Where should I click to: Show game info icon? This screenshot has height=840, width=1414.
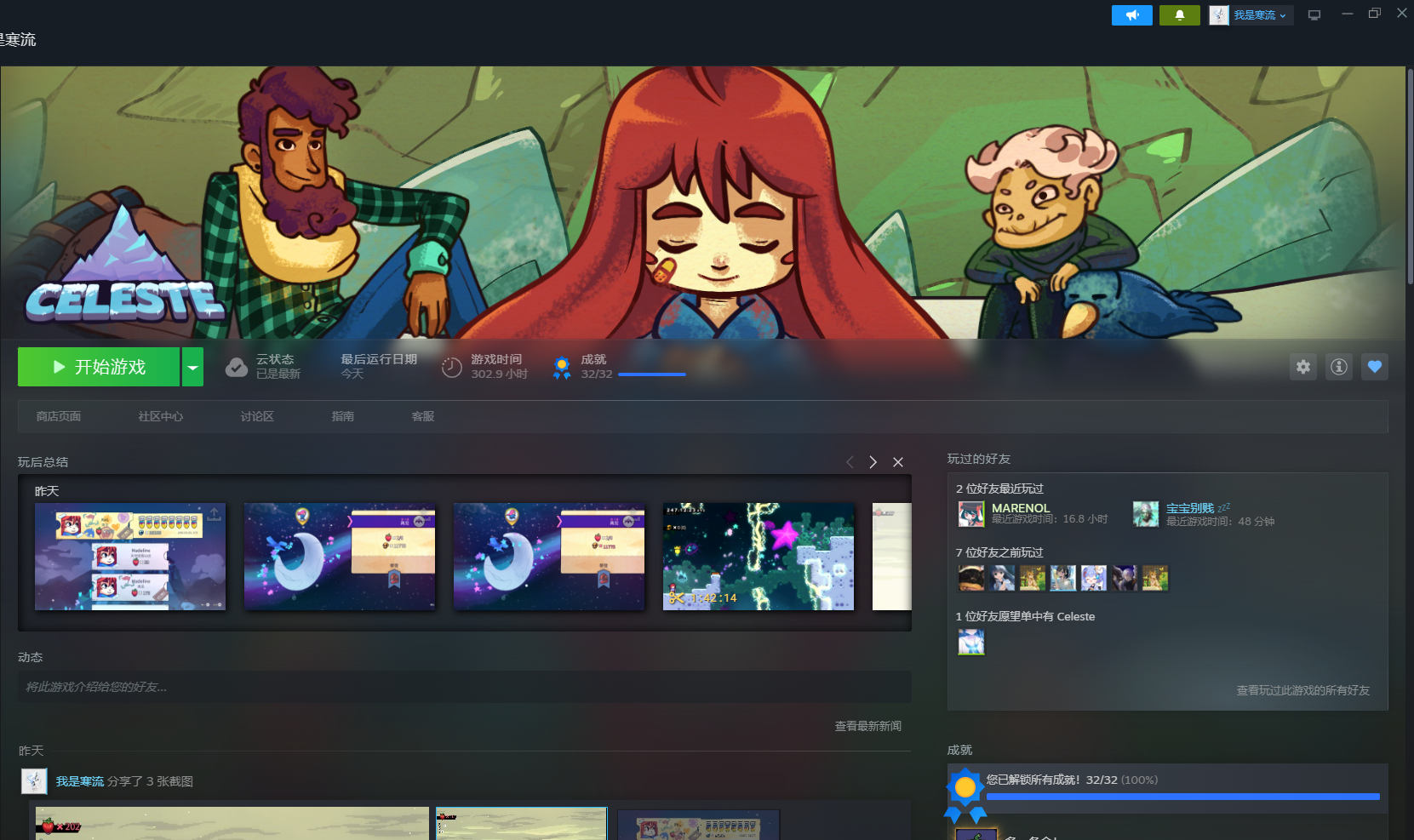pyautogui.click(x=1338, y=367)
